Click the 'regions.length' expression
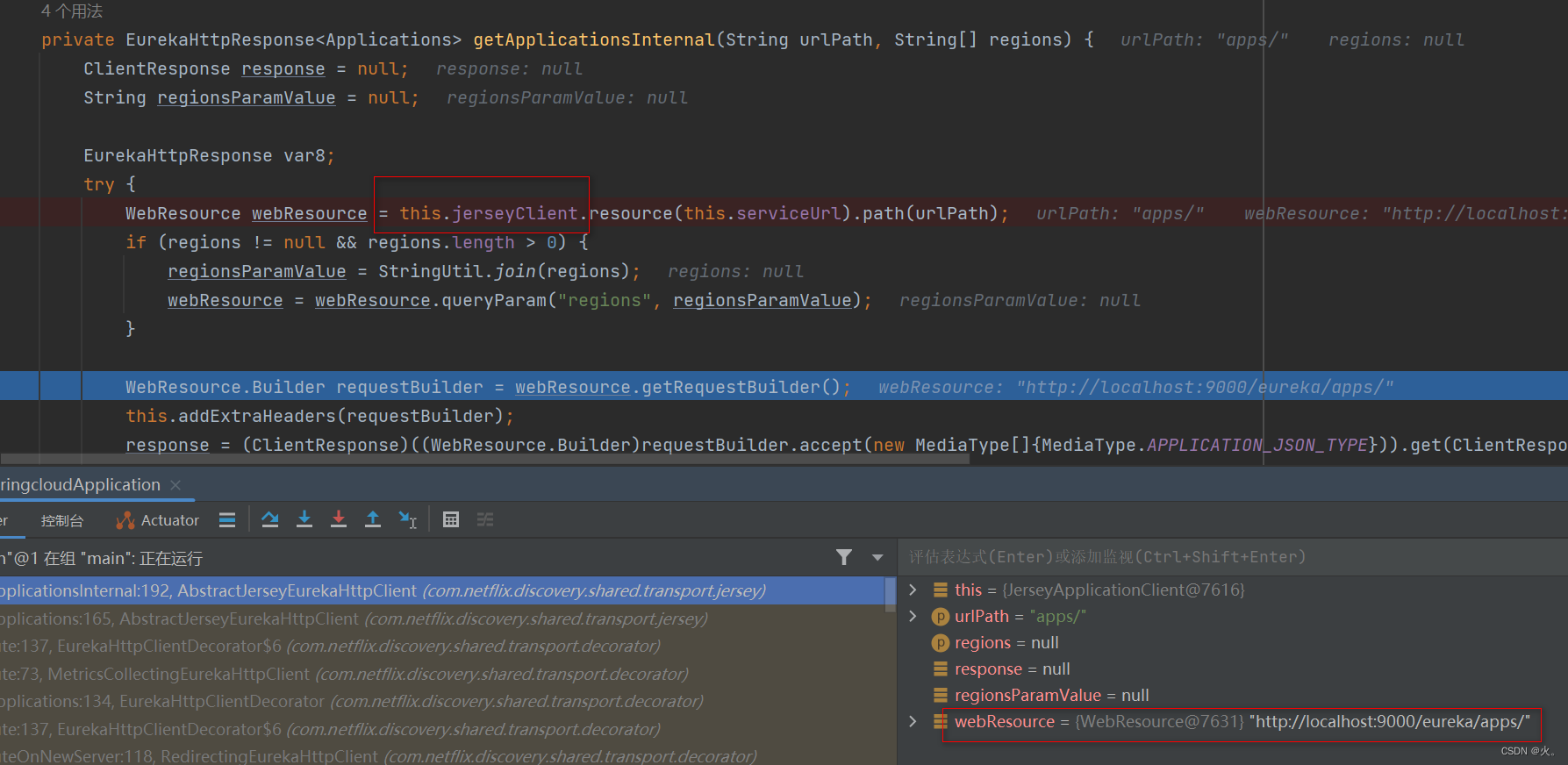This screenshot has height=765, width=1568. [x=441, y=242]
